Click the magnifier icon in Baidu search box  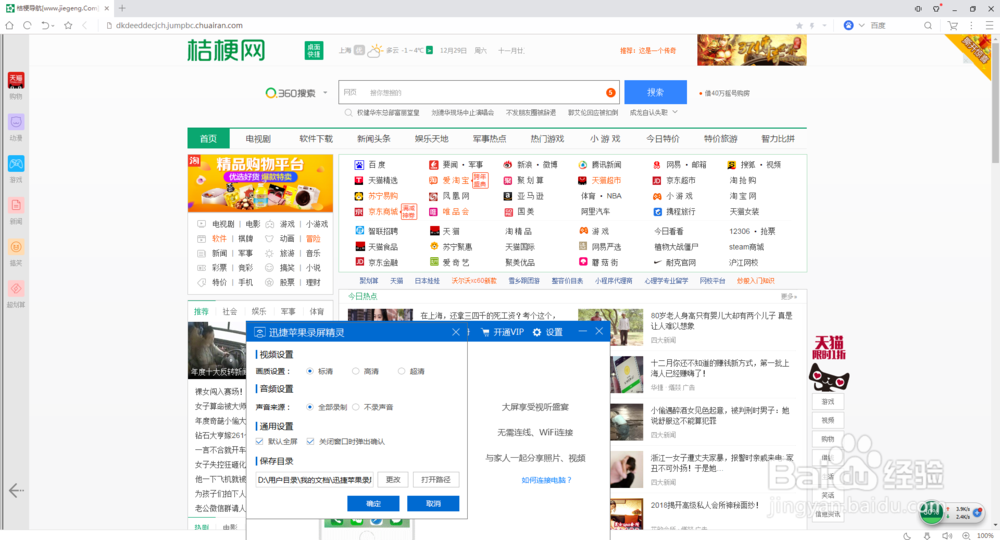(928, 26)
